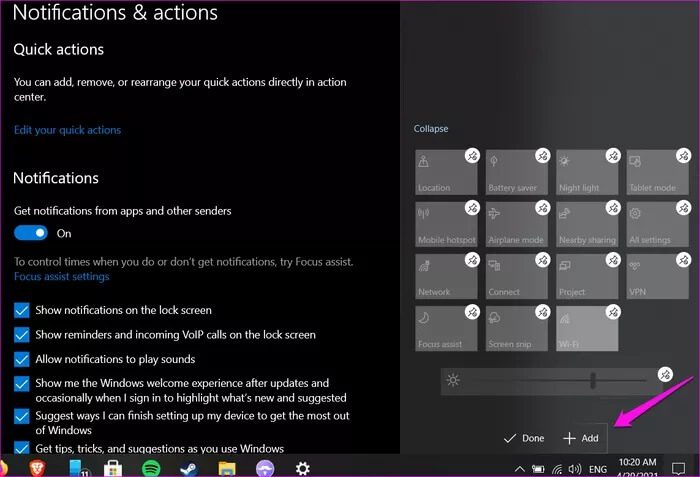Open the Settings gear in taskbar
Screen dimensions: 700x477
pyautogui.click(x=303, y=469)
